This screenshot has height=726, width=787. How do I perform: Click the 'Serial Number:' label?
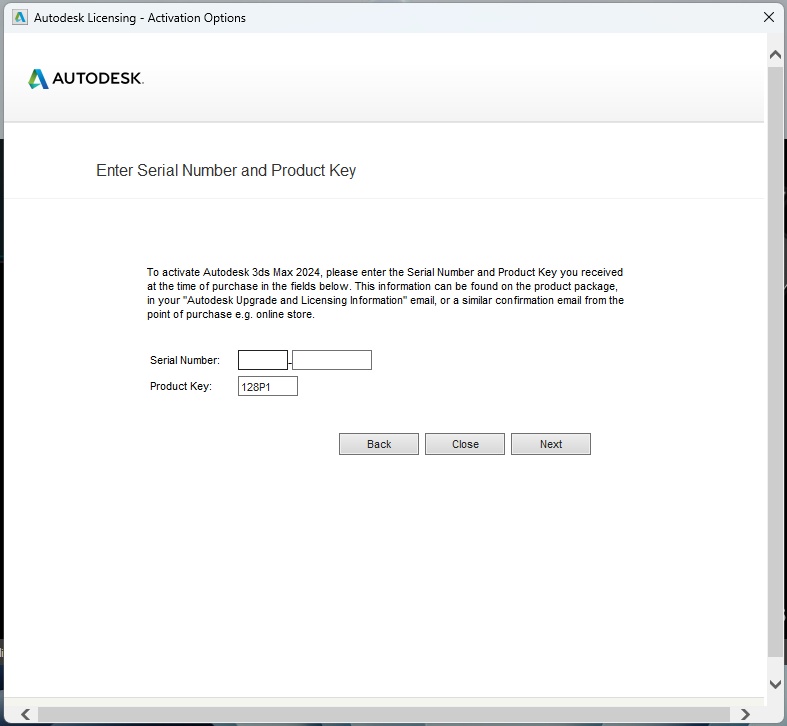[185, 360]
